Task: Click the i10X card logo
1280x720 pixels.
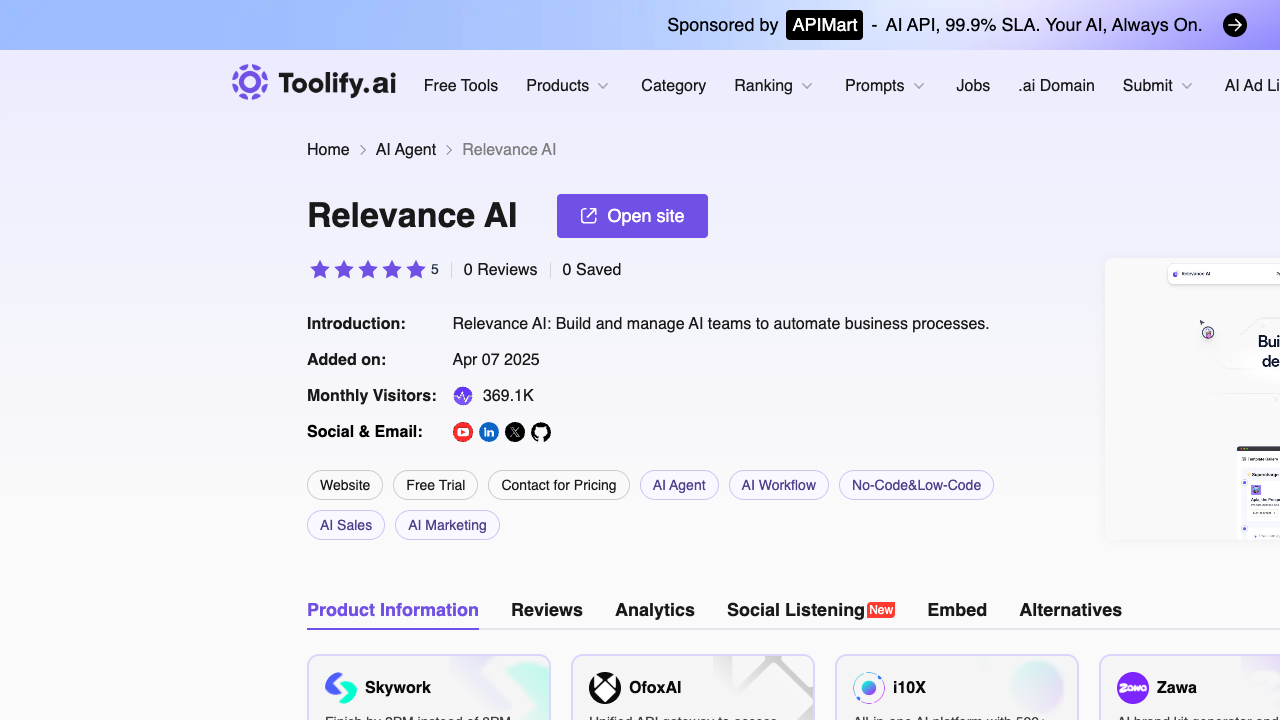Action: [x=869, y=688]
